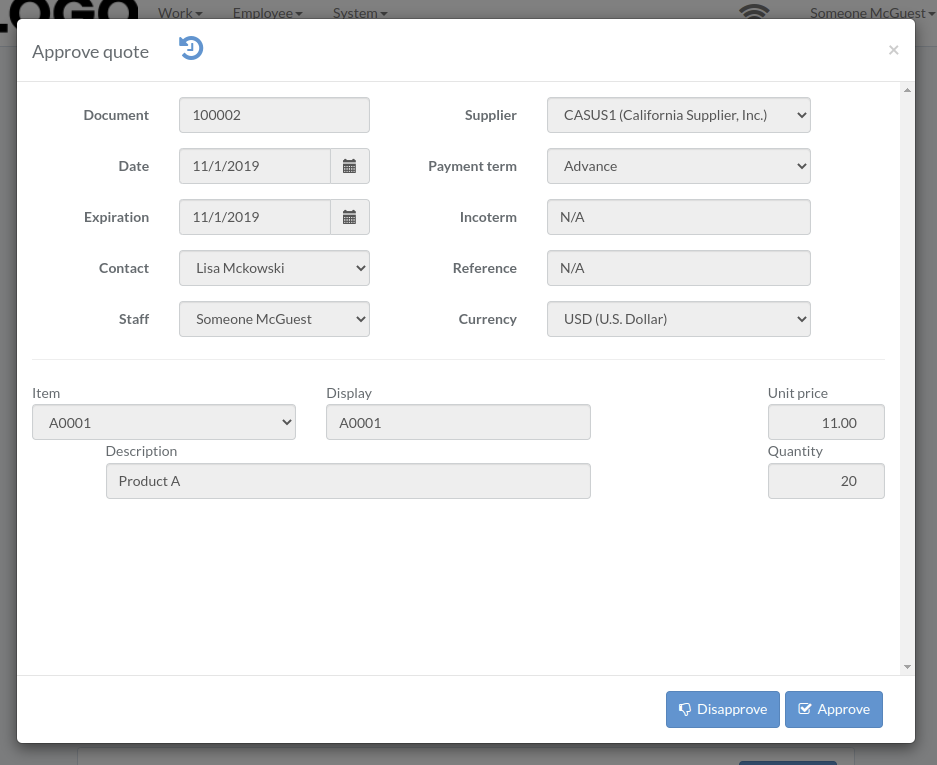Click the Approve button
Viewport: 937px width, 765px height.
[834, 709]
